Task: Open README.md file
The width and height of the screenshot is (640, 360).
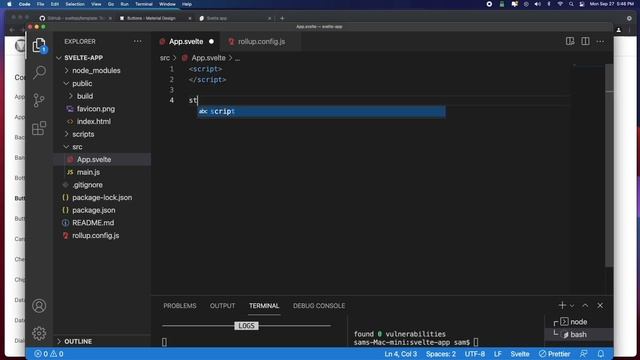Action: pos(93,222)
